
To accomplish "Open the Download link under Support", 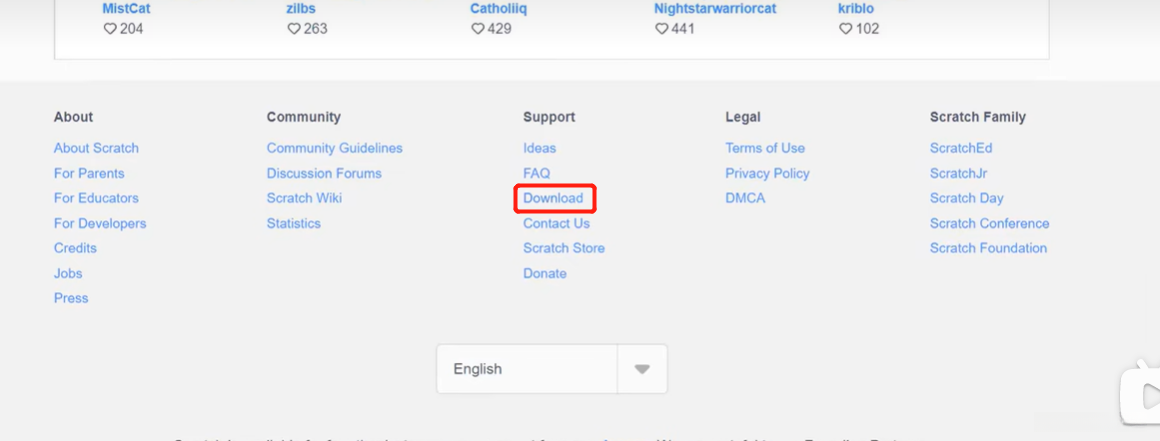I will click(x=553, y=198).
